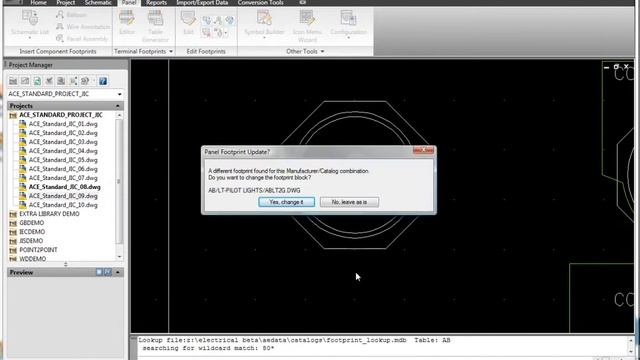Image resolution: width=640 pixels, height=360 pixels.
Task: Select ACE_Standard_JIC_04.dwg drawing
Action: (63, 151)
